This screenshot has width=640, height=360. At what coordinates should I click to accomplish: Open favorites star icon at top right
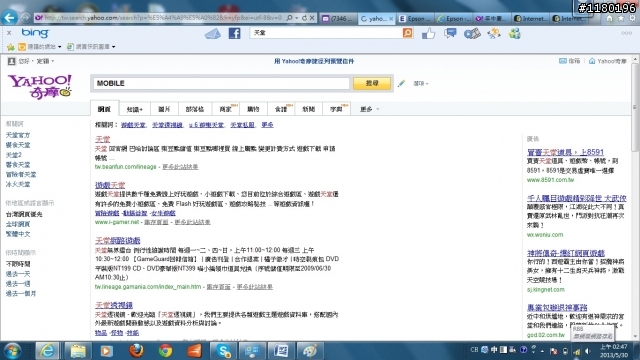621,18
